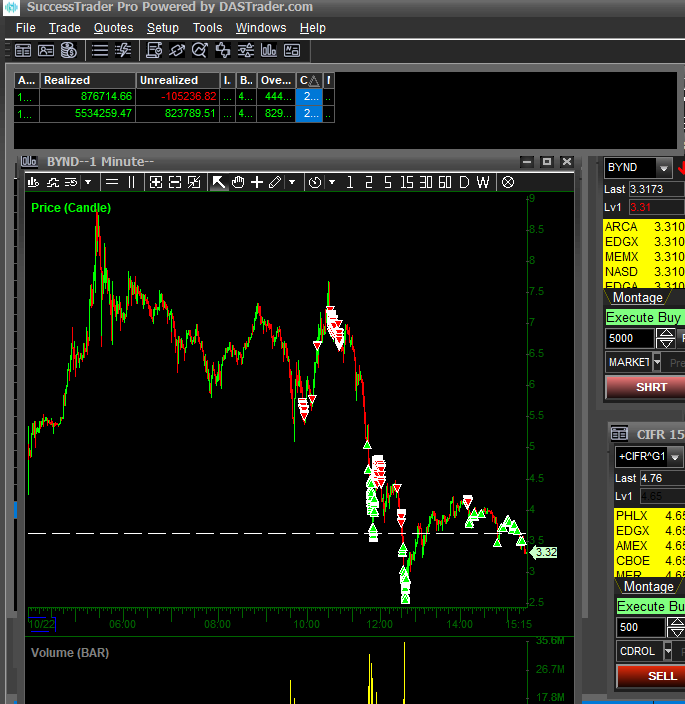Click the chart settings lines icon
This screenshot has width=685, height=704.
[71, 182]
